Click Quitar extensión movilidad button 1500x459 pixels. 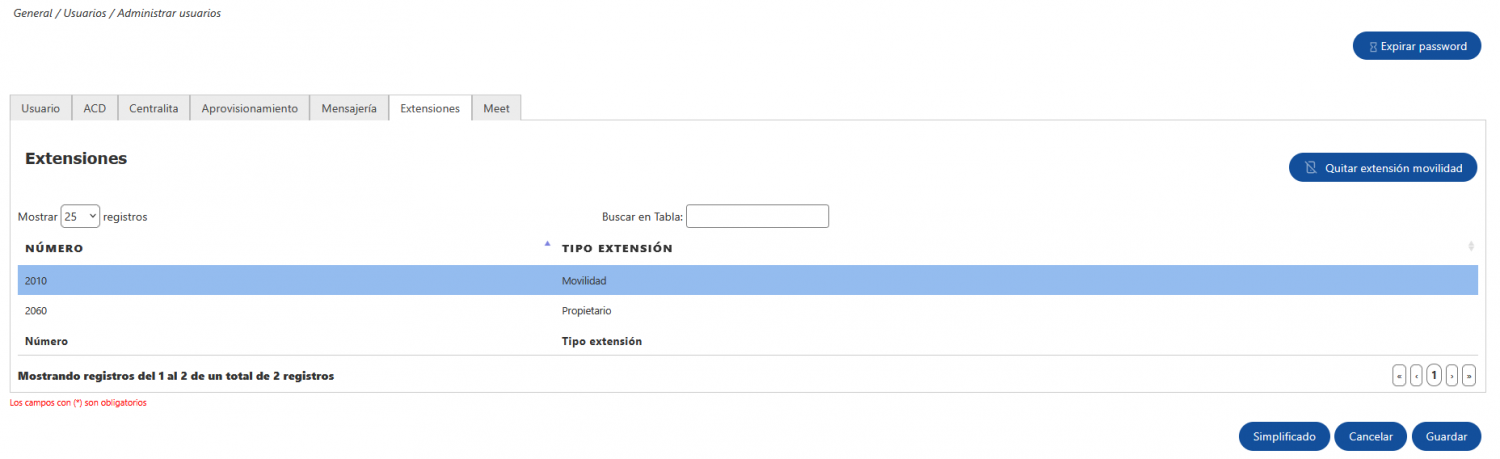point(1383,168)
